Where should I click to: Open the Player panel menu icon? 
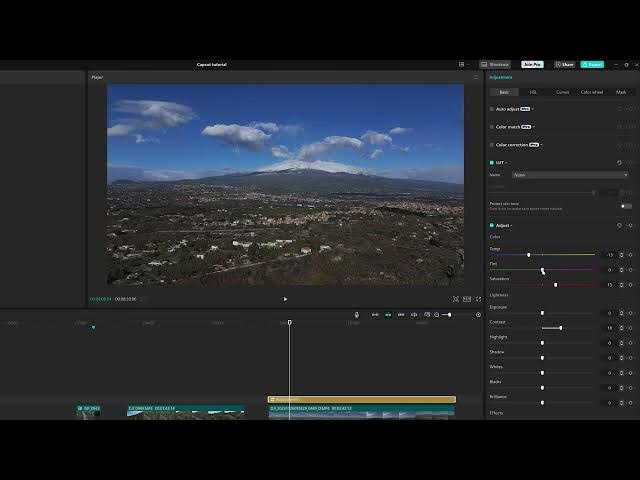tap(476, 77)
